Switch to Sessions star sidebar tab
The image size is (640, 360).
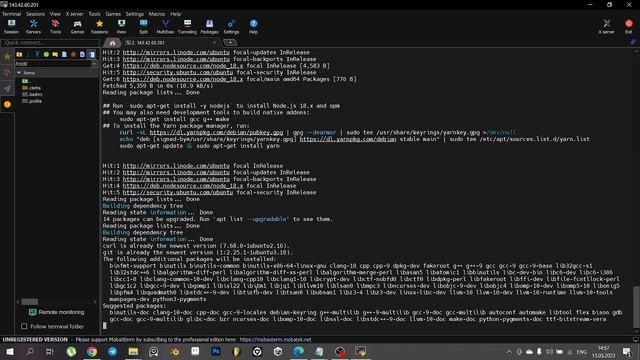(7, 57)
